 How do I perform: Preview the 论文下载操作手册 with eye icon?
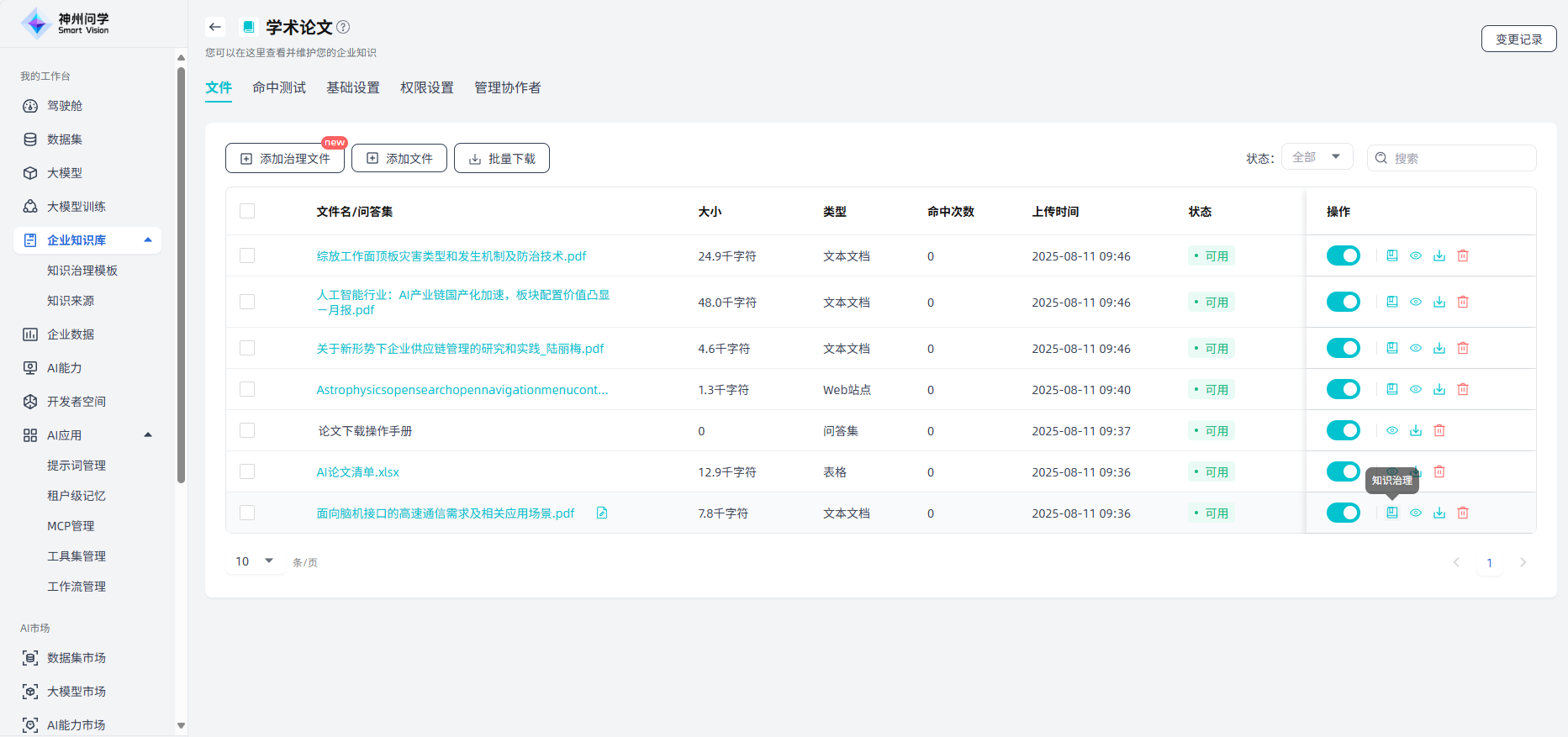tap(1392, 430)
